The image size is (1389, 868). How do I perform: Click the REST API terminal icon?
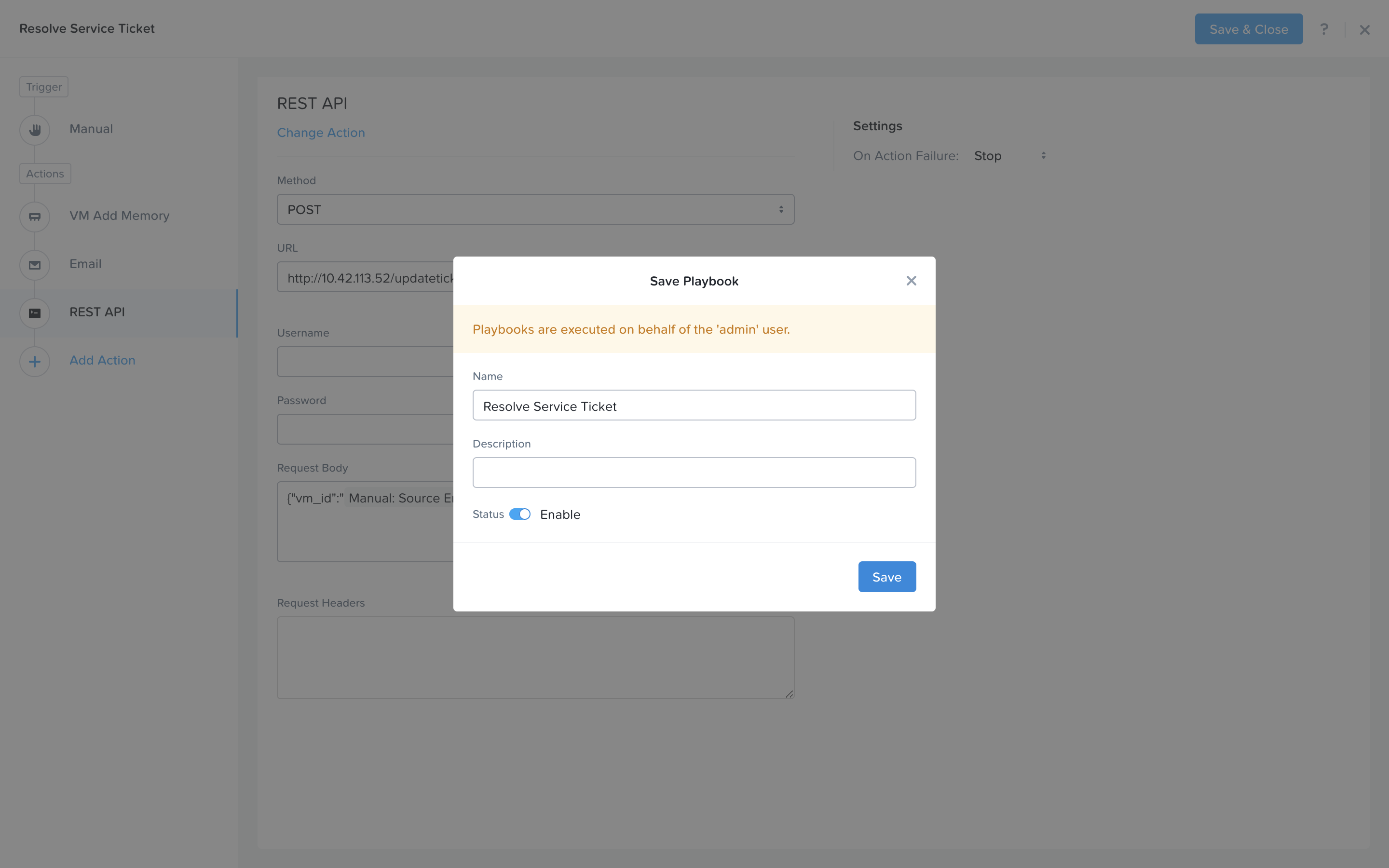pos(34,313)
